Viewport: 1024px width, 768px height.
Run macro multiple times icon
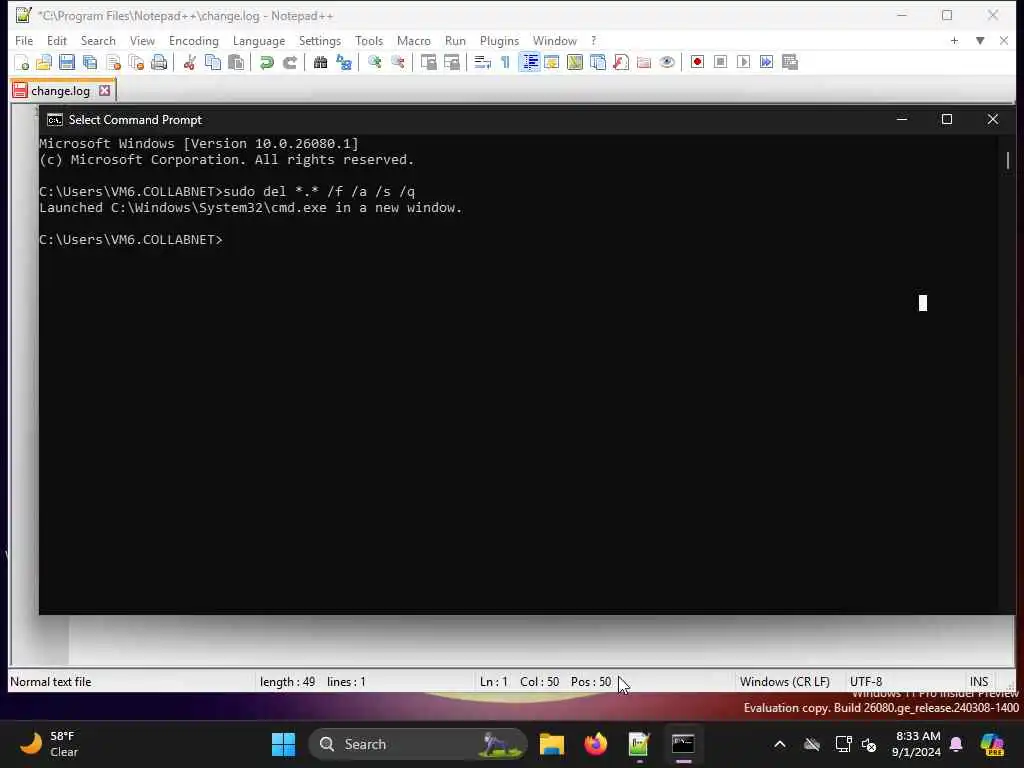767,62
